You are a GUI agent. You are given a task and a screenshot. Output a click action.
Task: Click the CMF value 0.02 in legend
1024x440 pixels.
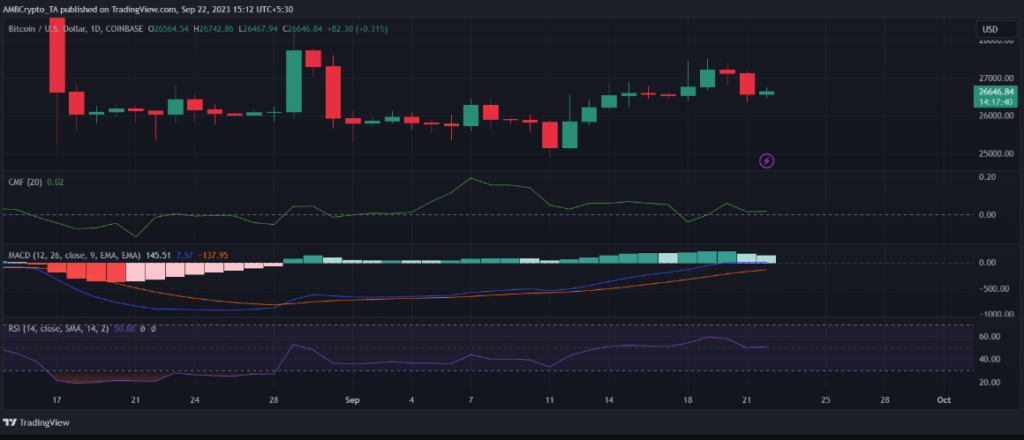click(x=55, y=182)
